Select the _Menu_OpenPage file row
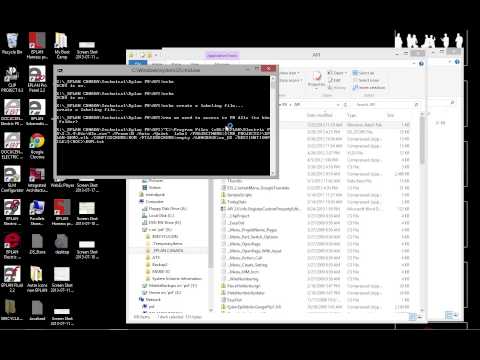Screen dimensions: 480x360 click(x=315, y=244)
